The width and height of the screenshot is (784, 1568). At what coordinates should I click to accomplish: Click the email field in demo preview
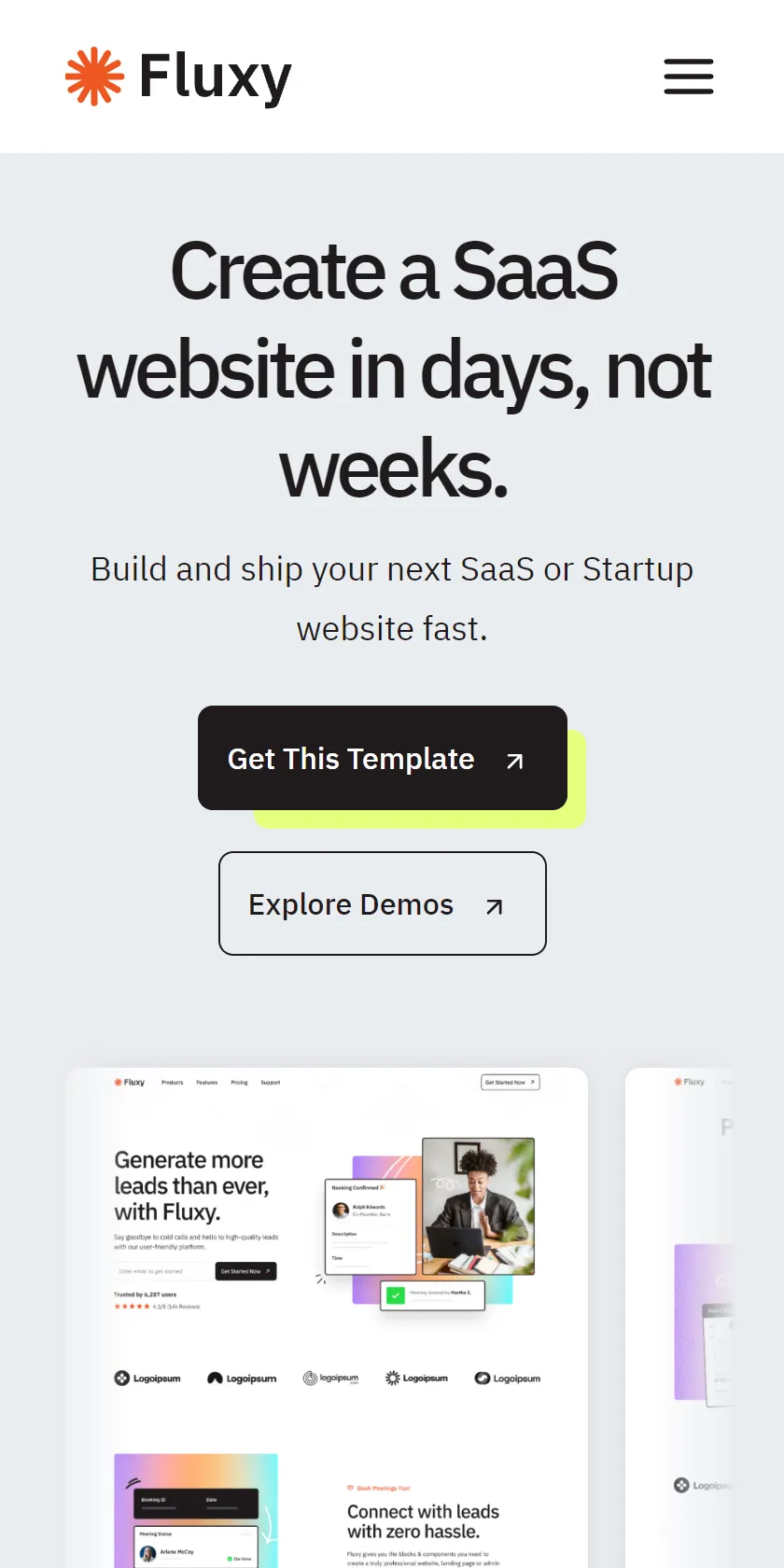pyautogui.click(x=164, y=1271)
